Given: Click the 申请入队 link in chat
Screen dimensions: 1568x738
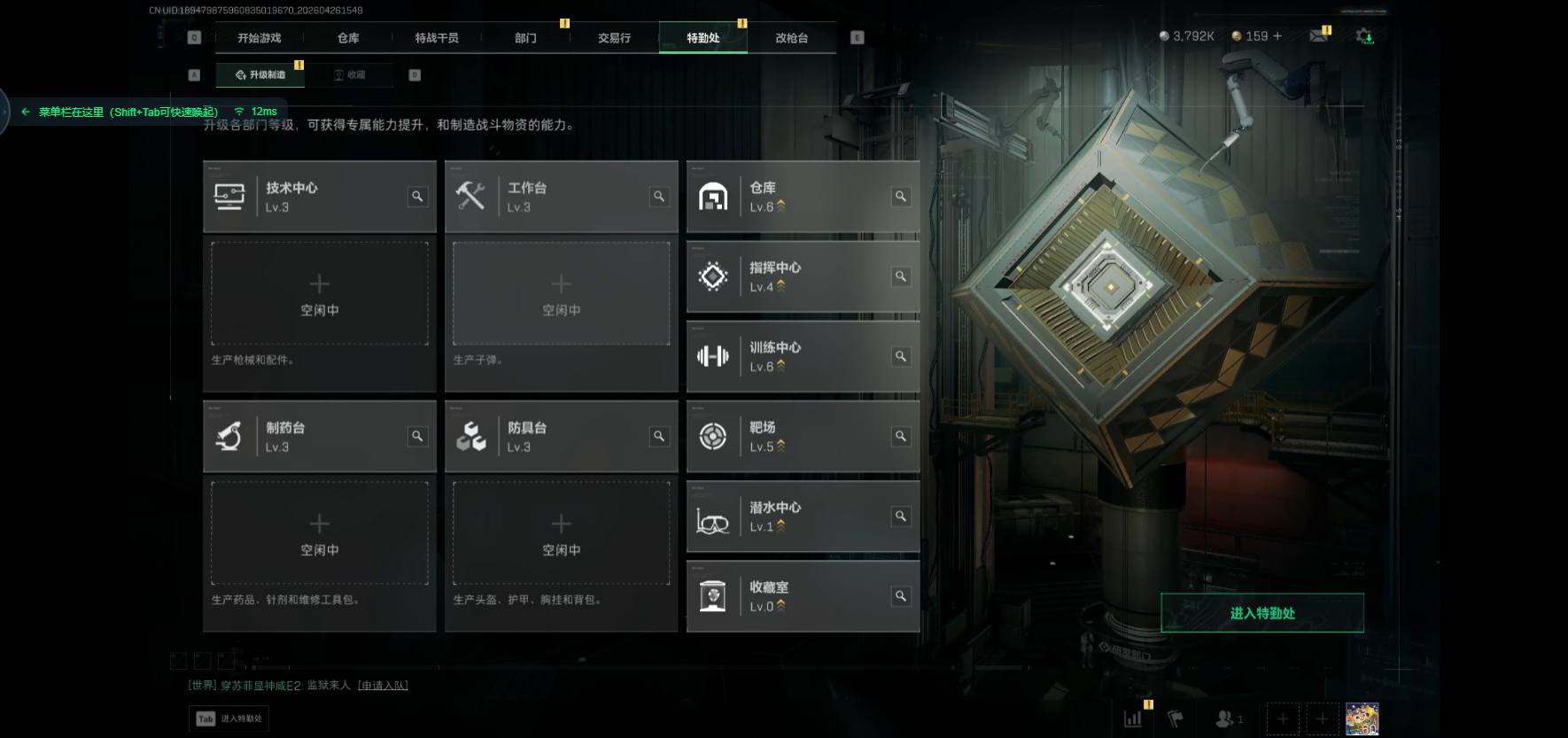Looking at the screenshot, I should 383,686.
